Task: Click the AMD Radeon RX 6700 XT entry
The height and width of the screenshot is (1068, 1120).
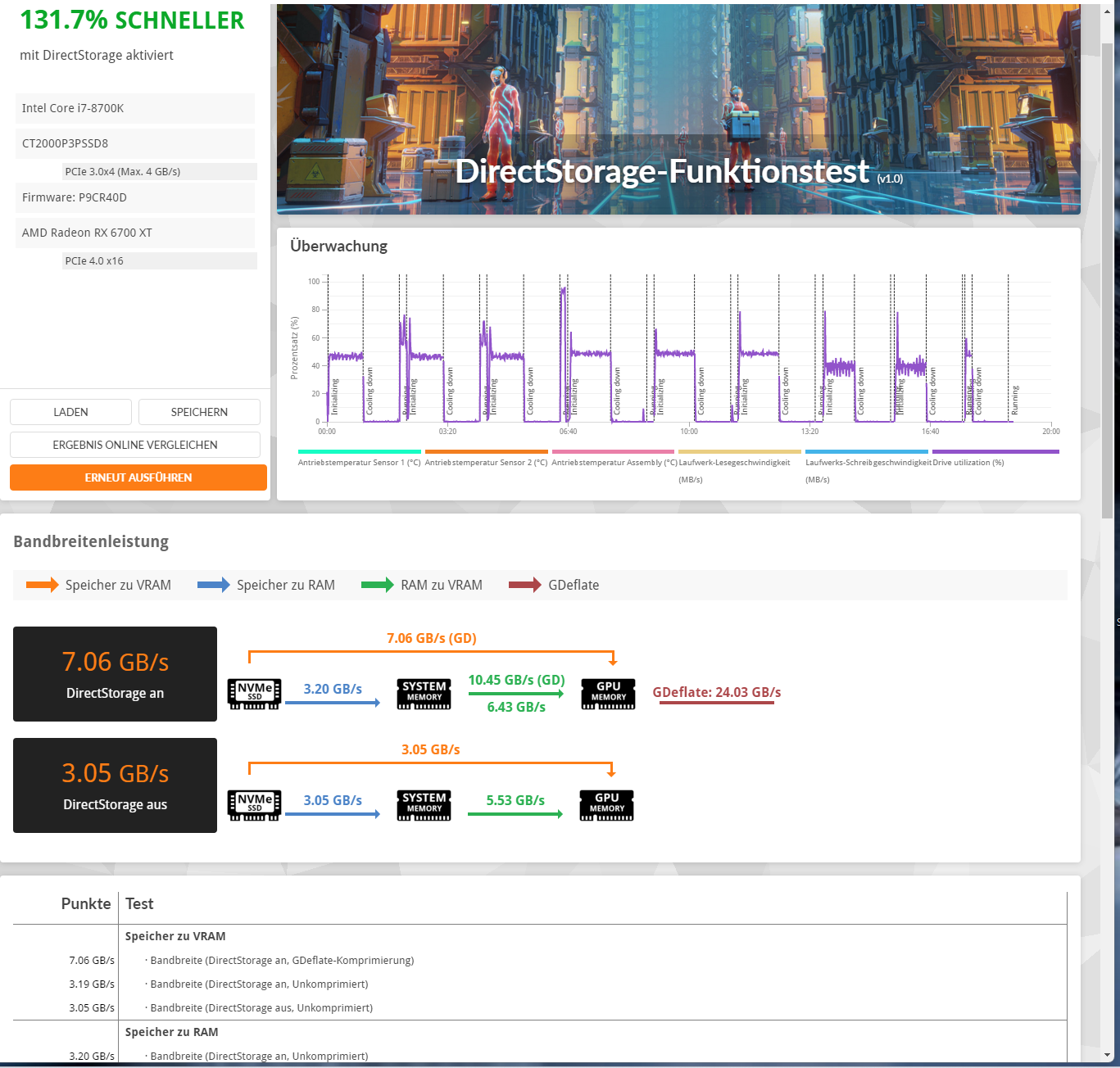Action: (x=135, y=233)
